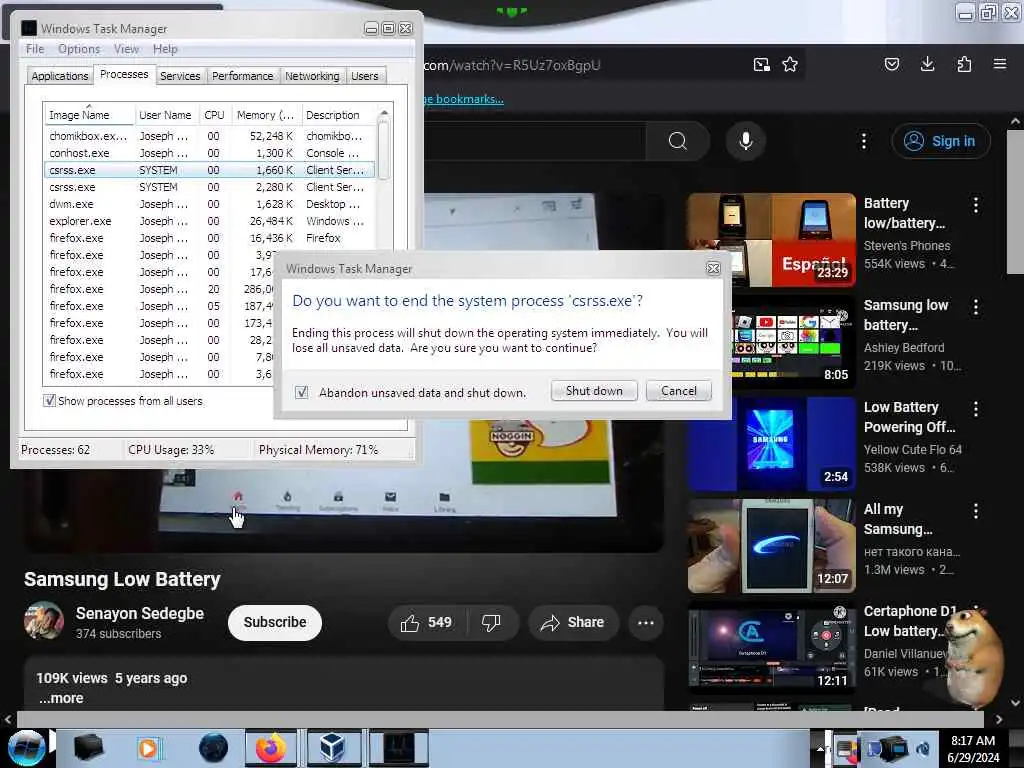Bookmark this page with the star icon
This screenshot has width=1024, height=768.
[790, 65]
